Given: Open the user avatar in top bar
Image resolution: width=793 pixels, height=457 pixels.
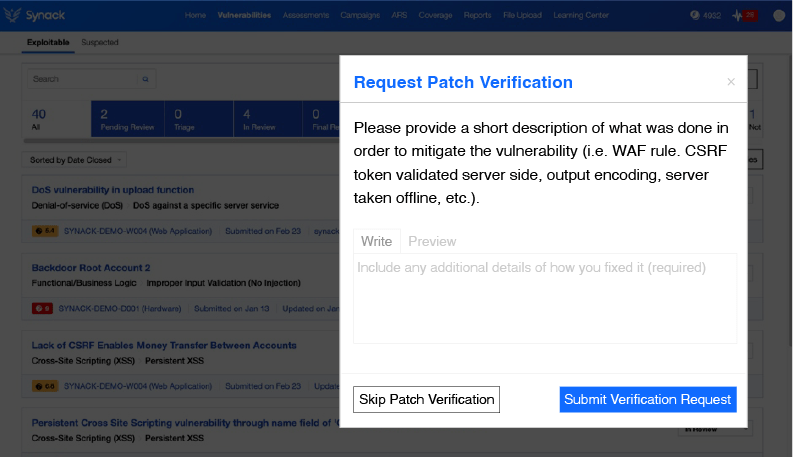Looking at the screenshot, I should point(779,15).
